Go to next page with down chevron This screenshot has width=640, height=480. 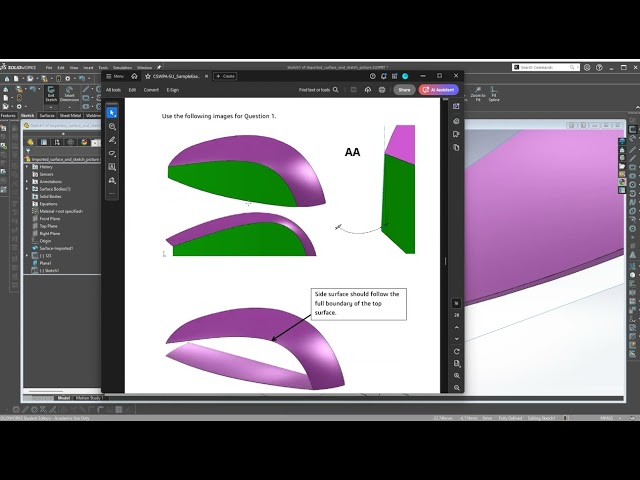tap(457, 339)
